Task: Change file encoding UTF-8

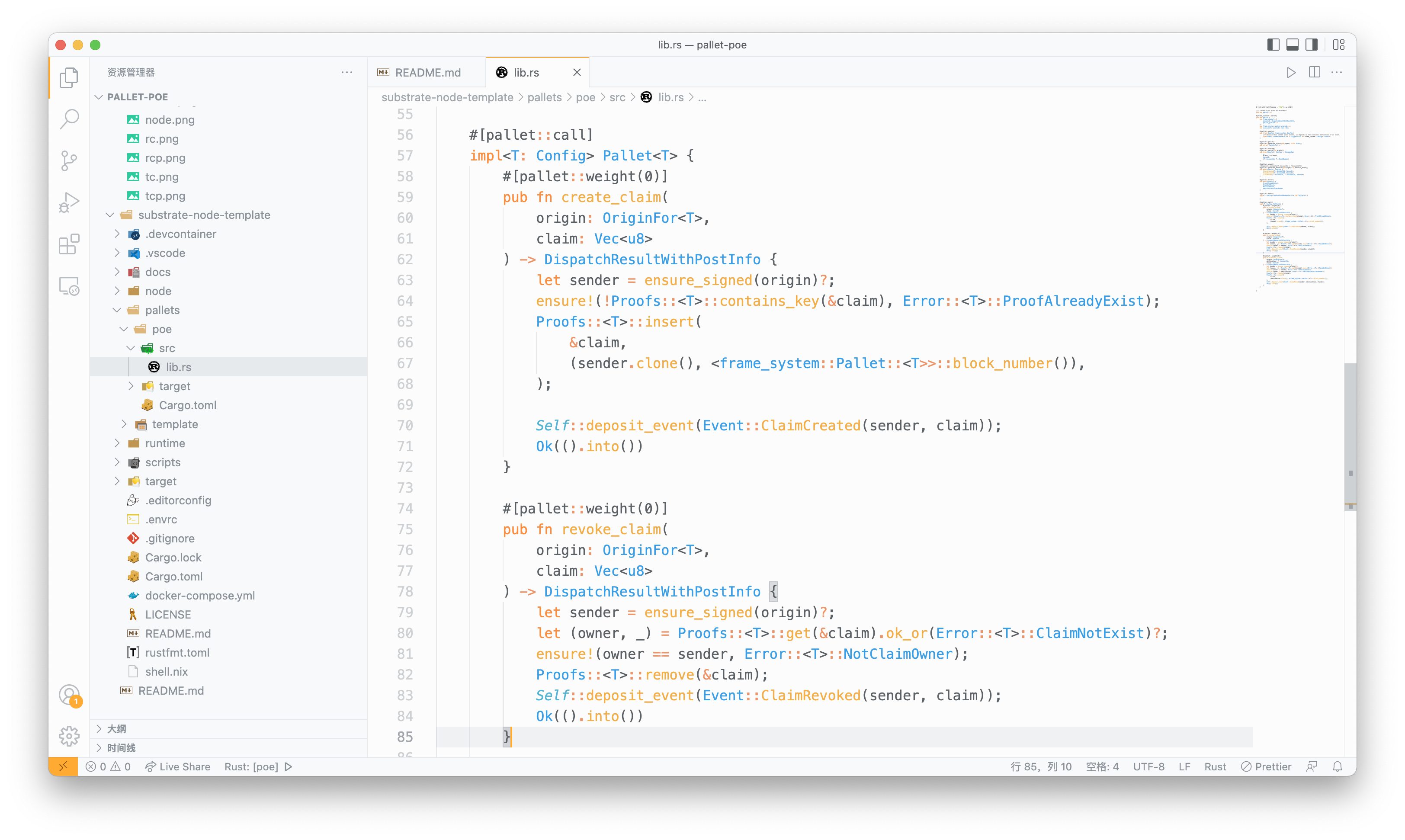Action: point(1148,766)
